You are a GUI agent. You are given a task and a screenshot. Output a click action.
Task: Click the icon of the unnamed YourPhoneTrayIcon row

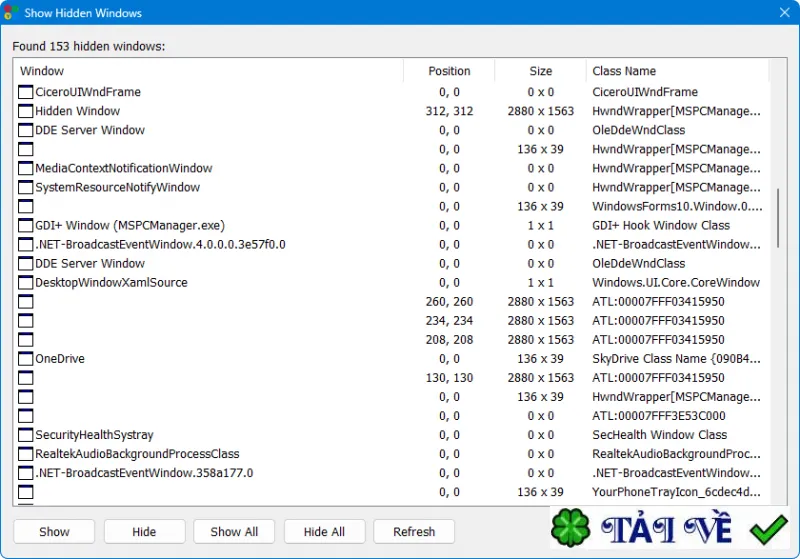tap(26, 492)
